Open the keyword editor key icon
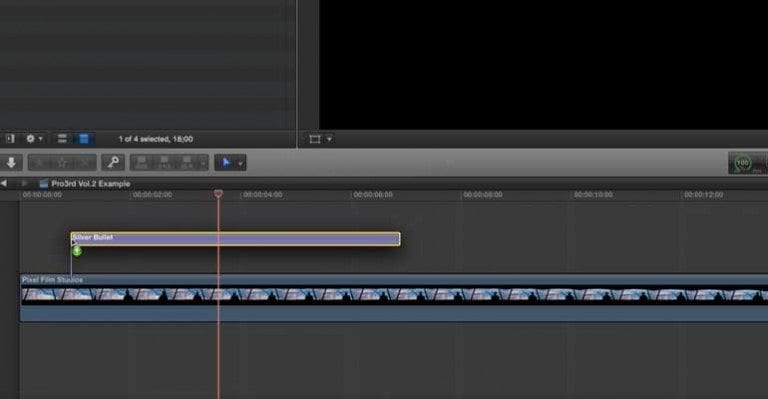The image size is (768, 399). pyautogui.click(x=113, y=163)
